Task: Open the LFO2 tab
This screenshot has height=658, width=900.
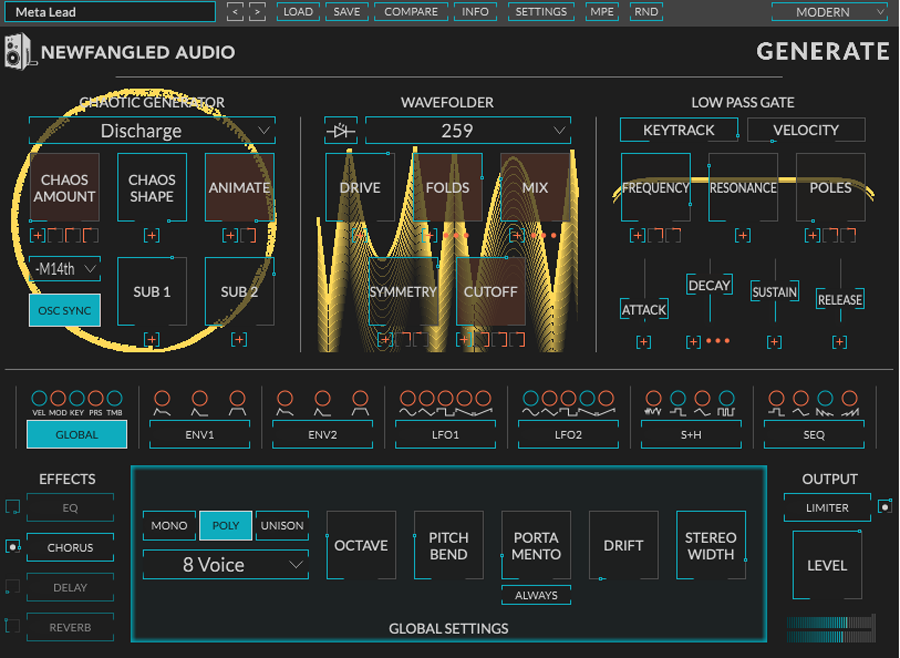Action: (568, 435)
